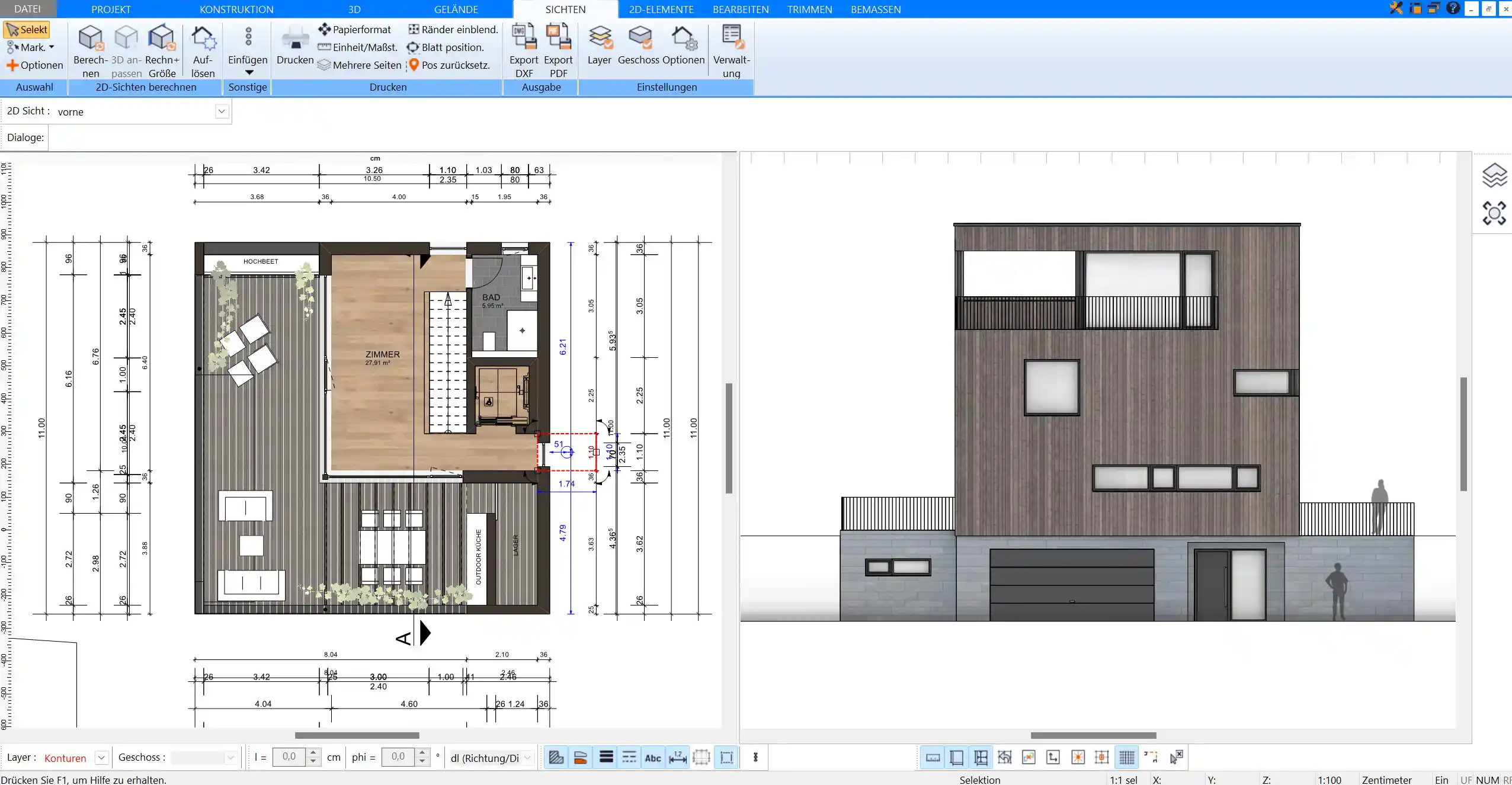Click the coordinate origin axis icon
The image size is (1512, 785).
(1053, 757)
